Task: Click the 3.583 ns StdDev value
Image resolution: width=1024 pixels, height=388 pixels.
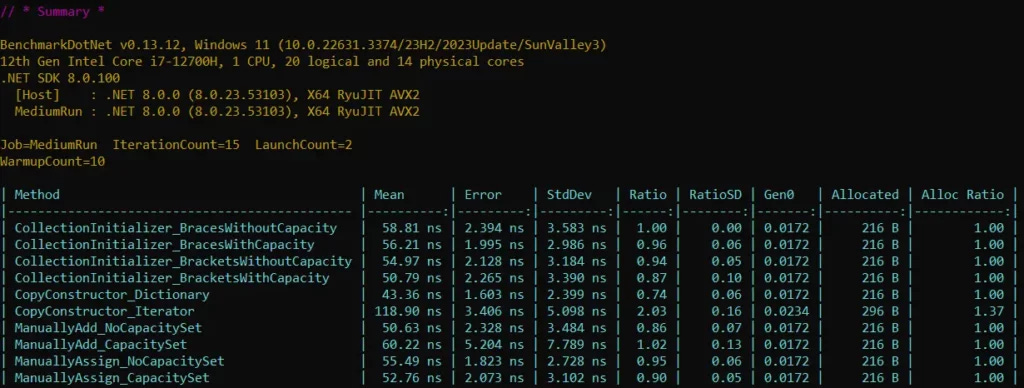Action: (x=577, y=228)
